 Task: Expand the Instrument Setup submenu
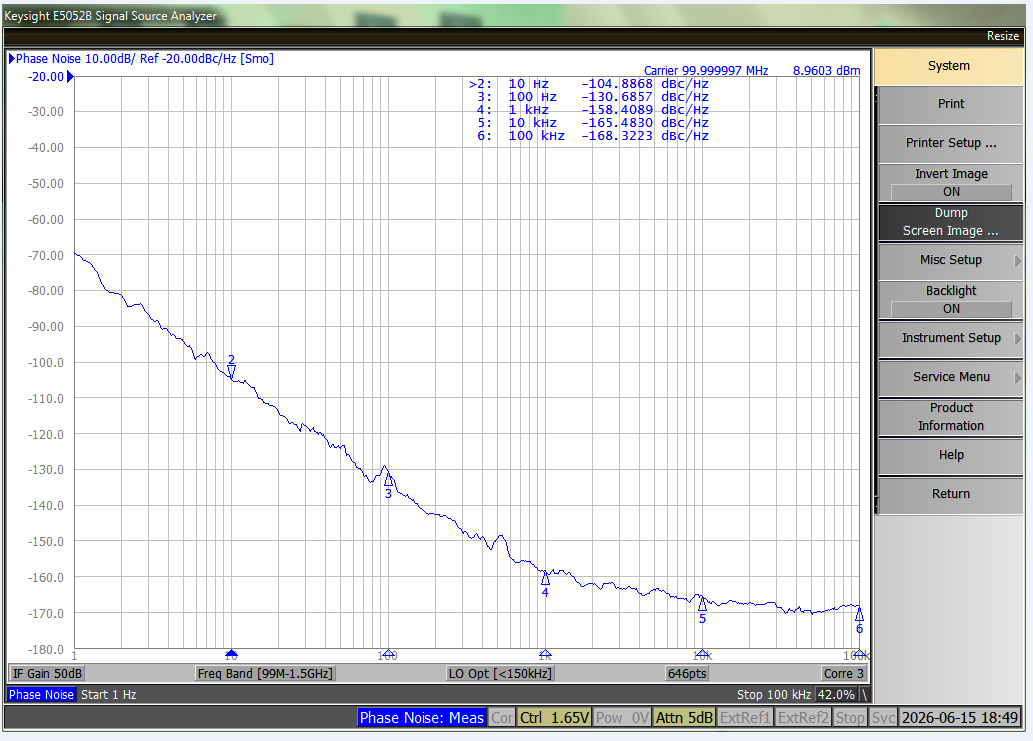(x=951, y=338)
